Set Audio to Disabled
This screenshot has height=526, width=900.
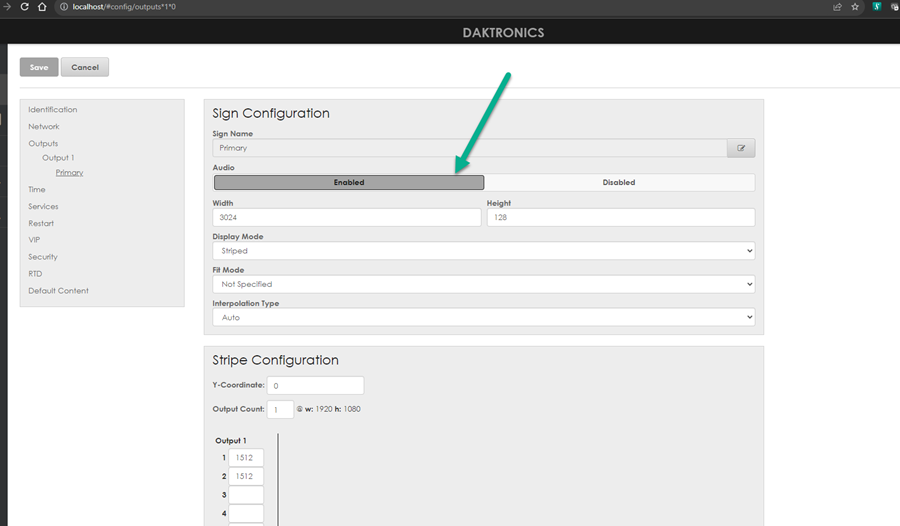(x=619, y=183)
